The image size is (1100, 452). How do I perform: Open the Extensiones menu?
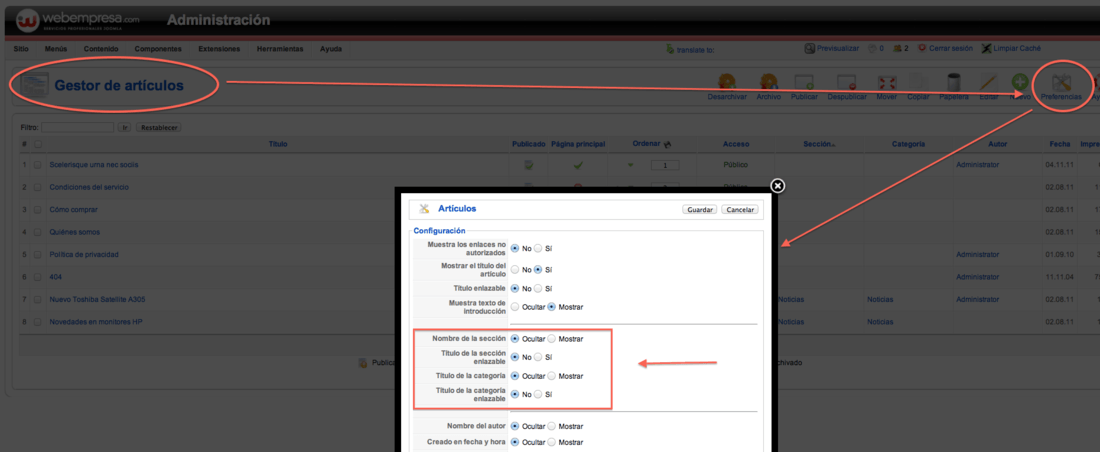click(219, 49)
